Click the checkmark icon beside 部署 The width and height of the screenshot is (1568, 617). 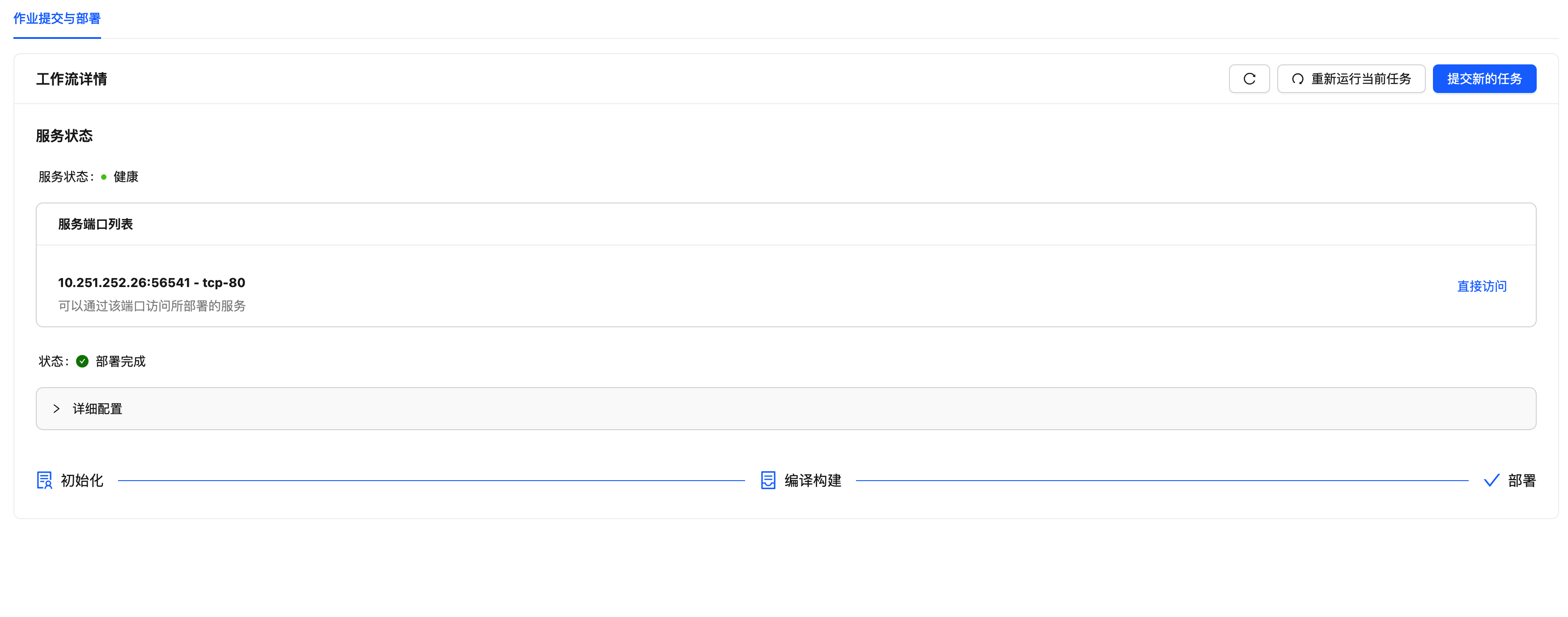tap(1492, 480)
